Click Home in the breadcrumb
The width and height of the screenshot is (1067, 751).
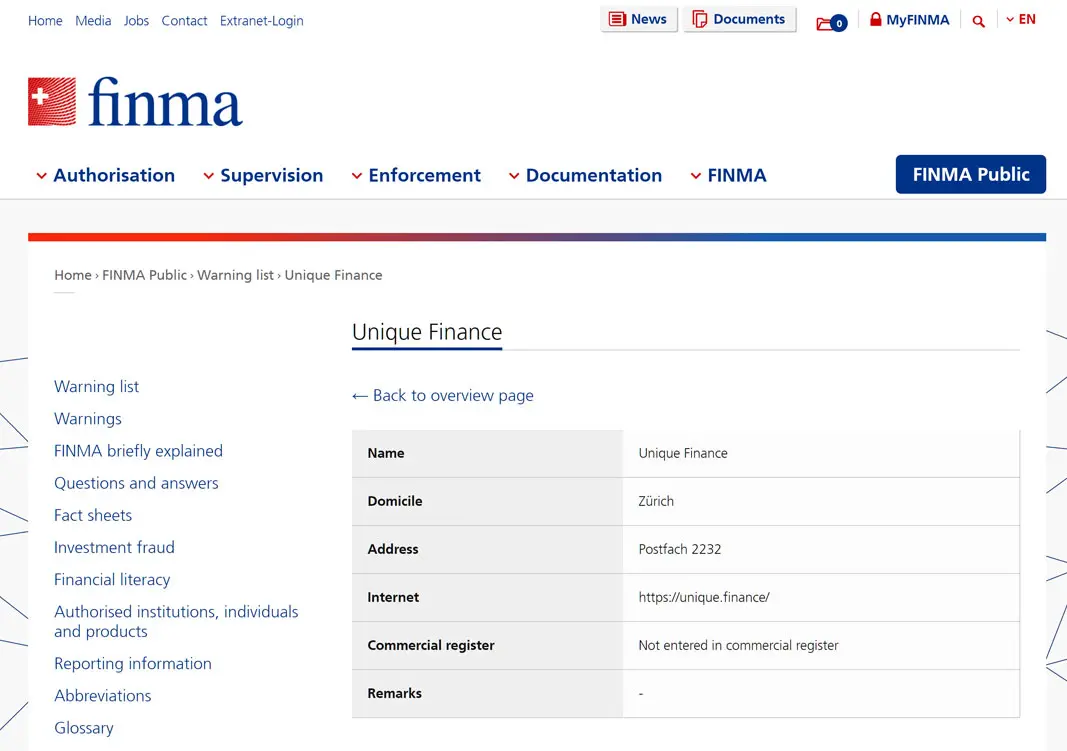tap(73, 276)
